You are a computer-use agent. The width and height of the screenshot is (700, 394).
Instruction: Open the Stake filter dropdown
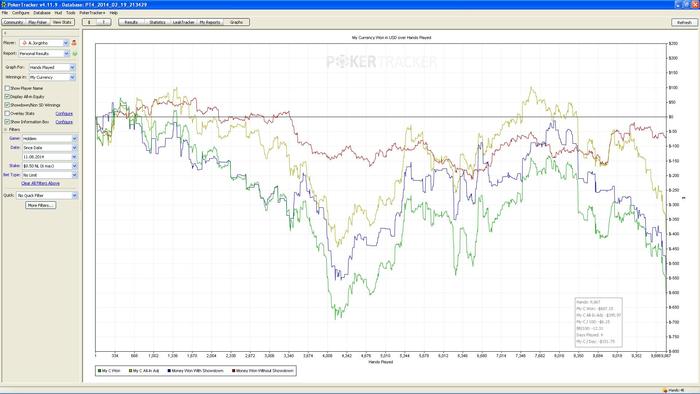pos(50,166)
